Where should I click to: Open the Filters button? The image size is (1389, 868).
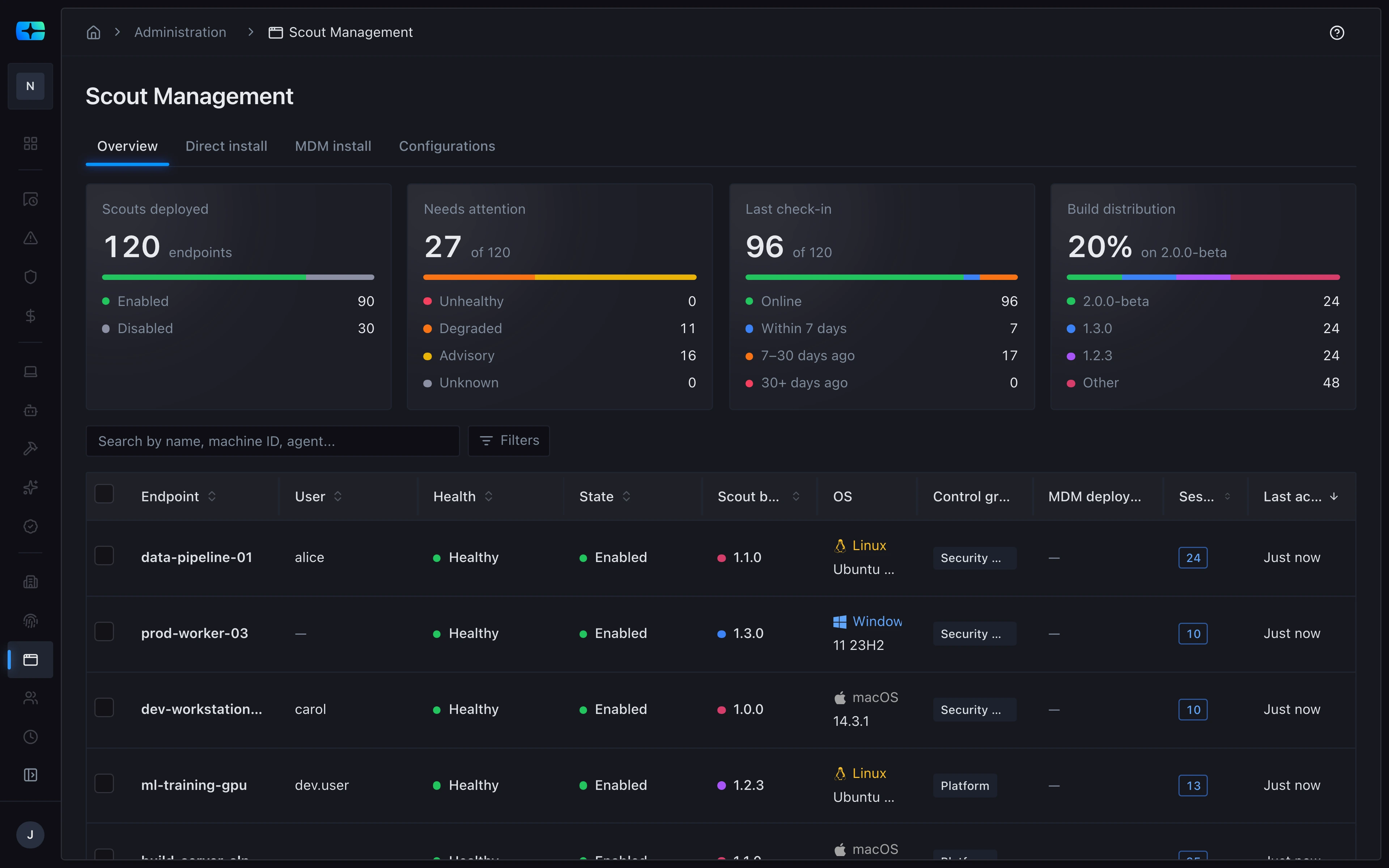[509, 440]
